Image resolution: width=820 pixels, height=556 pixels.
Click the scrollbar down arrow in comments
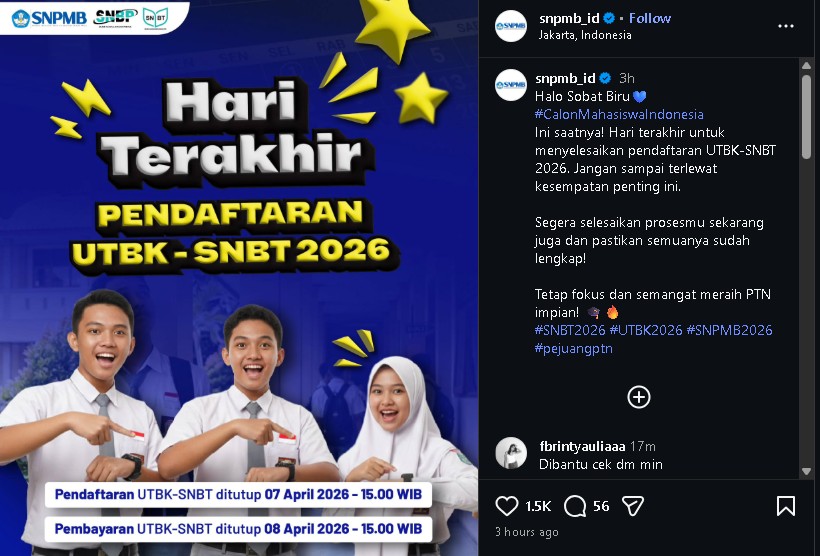coord(806,471)
